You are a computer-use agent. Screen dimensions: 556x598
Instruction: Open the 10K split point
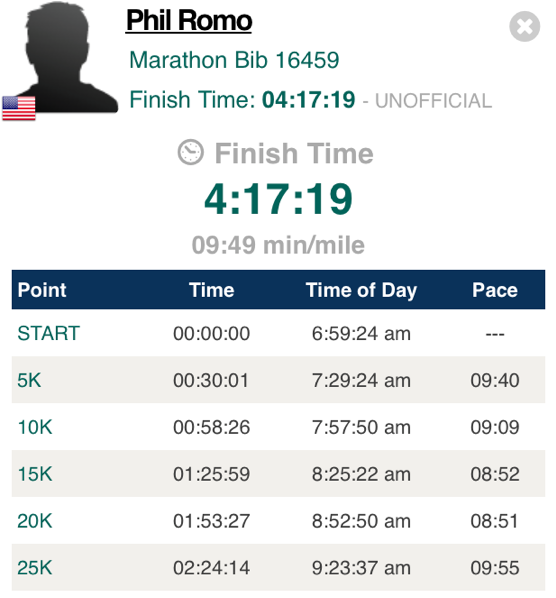pyautogui.click(x=35, y=427)
